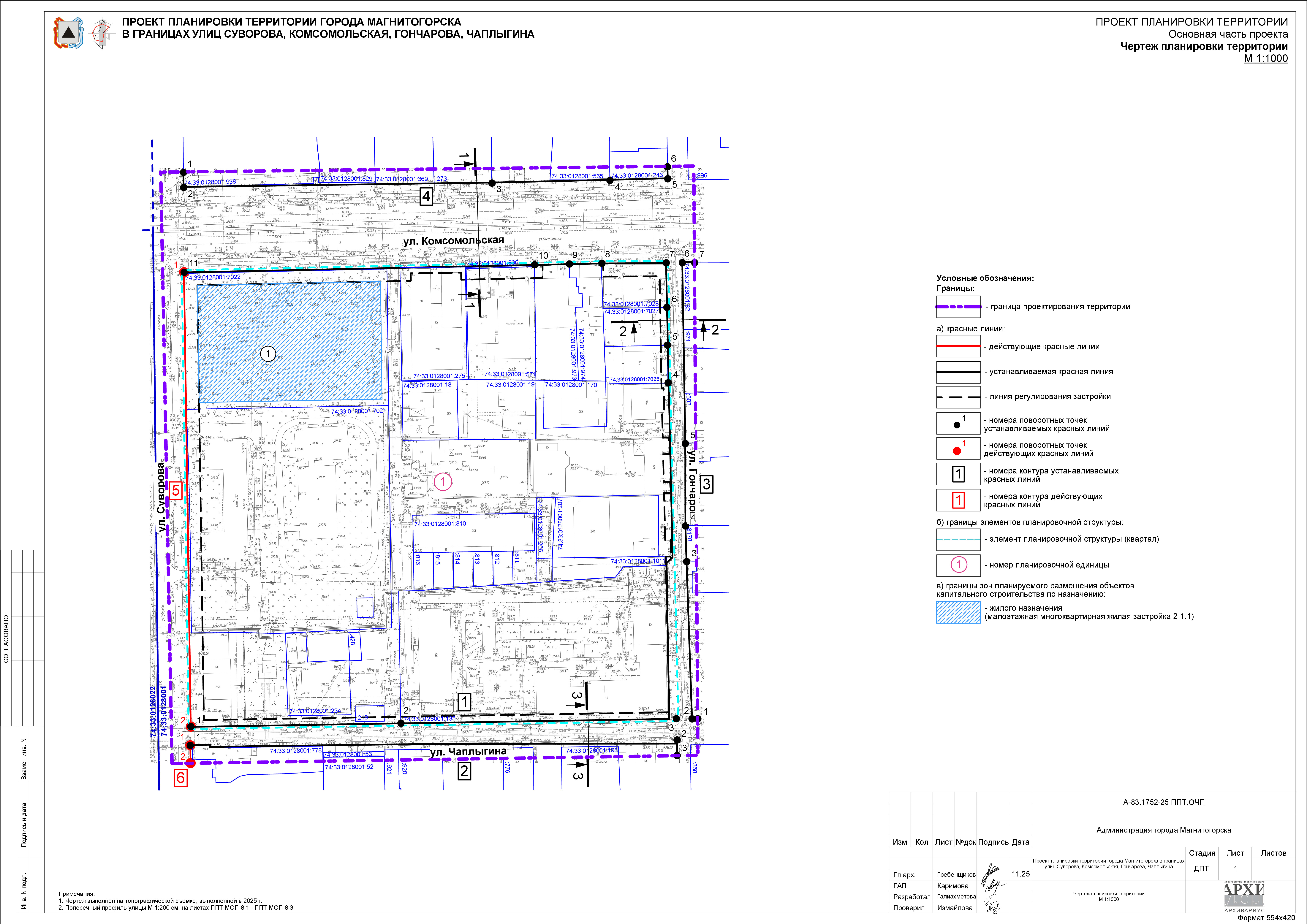Click the black dot turning-point symbol in legend
Image resolution: width=1307 pixels, height=924 pixels.
[x=957, y=425]
